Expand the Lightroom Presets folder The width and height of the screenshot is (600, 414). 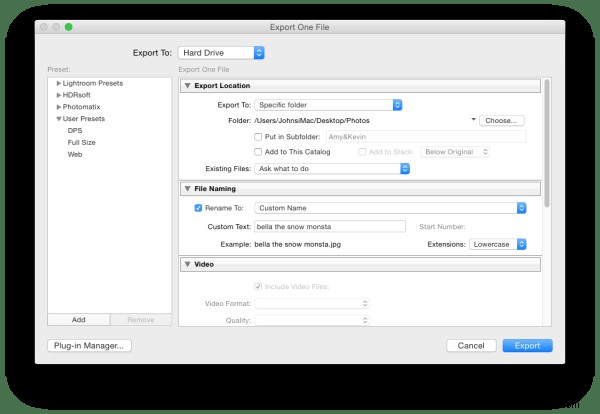point(60,82)
